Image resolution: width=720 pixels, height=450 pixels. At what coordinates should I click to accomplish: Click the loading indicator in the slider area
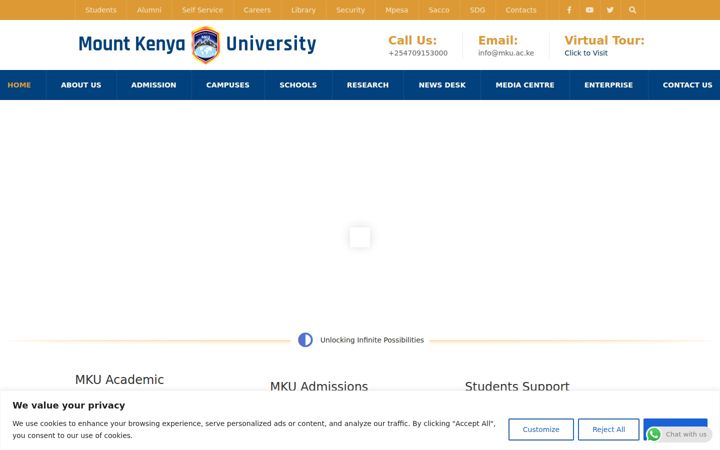[360, 237]
